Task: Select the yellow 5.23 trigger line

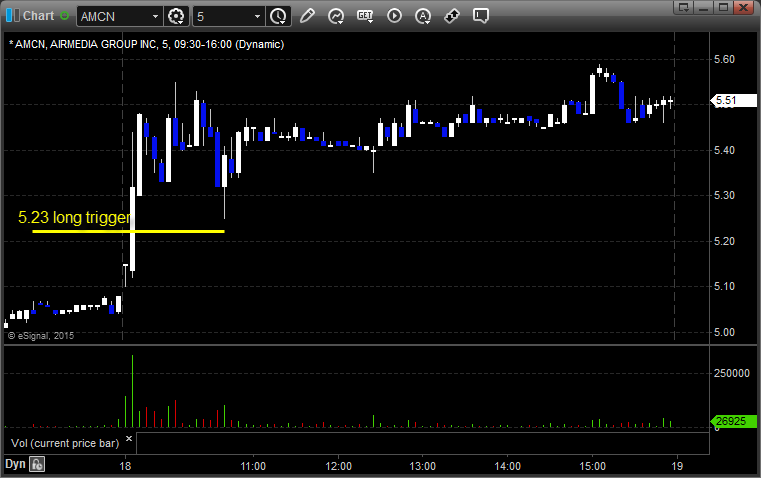Action: [x=128, y=231]
